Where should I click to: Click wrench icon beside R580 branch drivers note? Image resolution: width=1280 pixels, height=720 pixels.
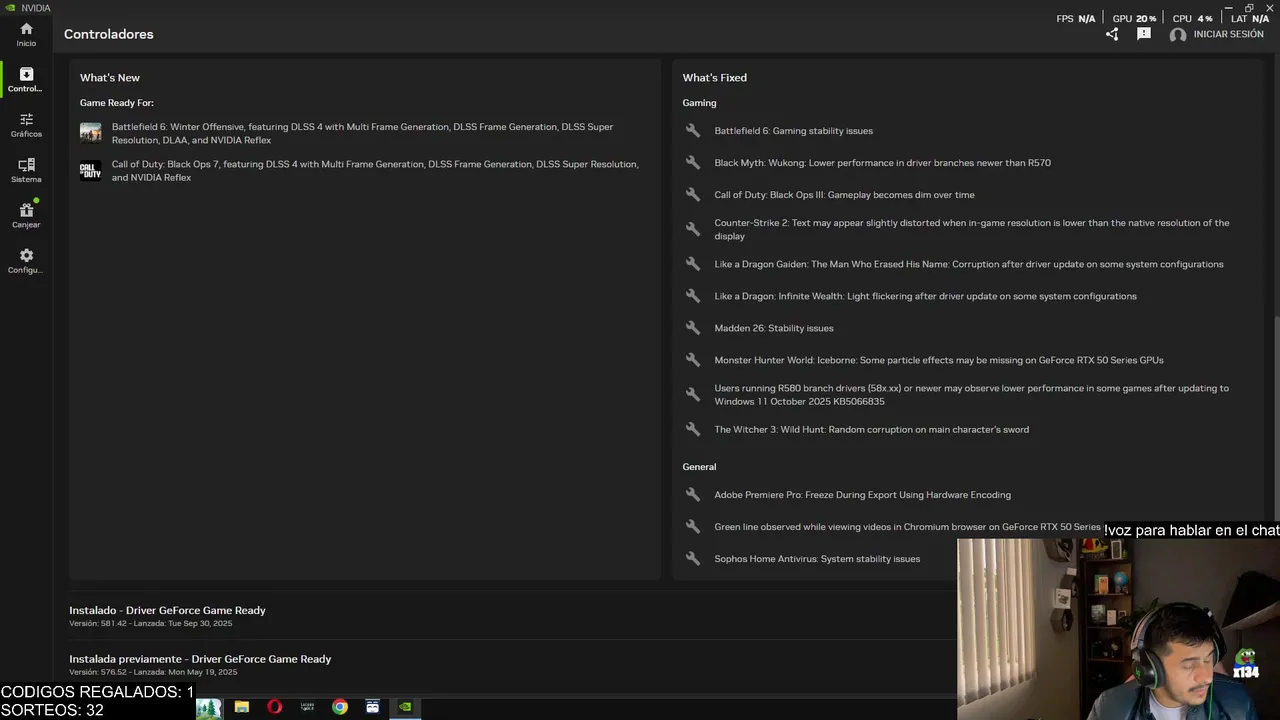click(693, 394)
